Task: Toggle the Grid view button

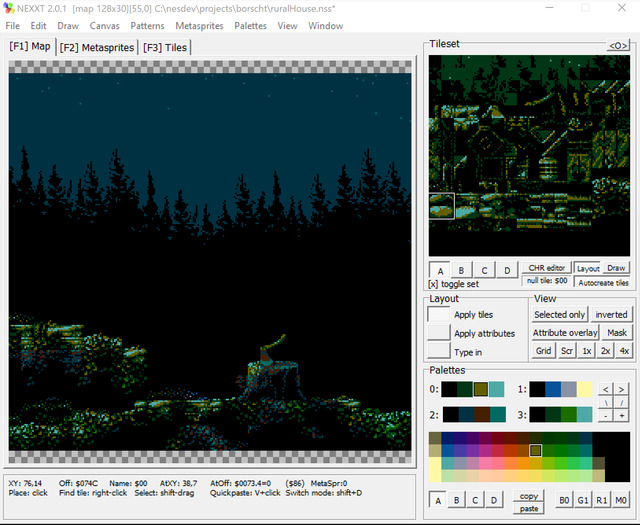Action: coord(543,351)
